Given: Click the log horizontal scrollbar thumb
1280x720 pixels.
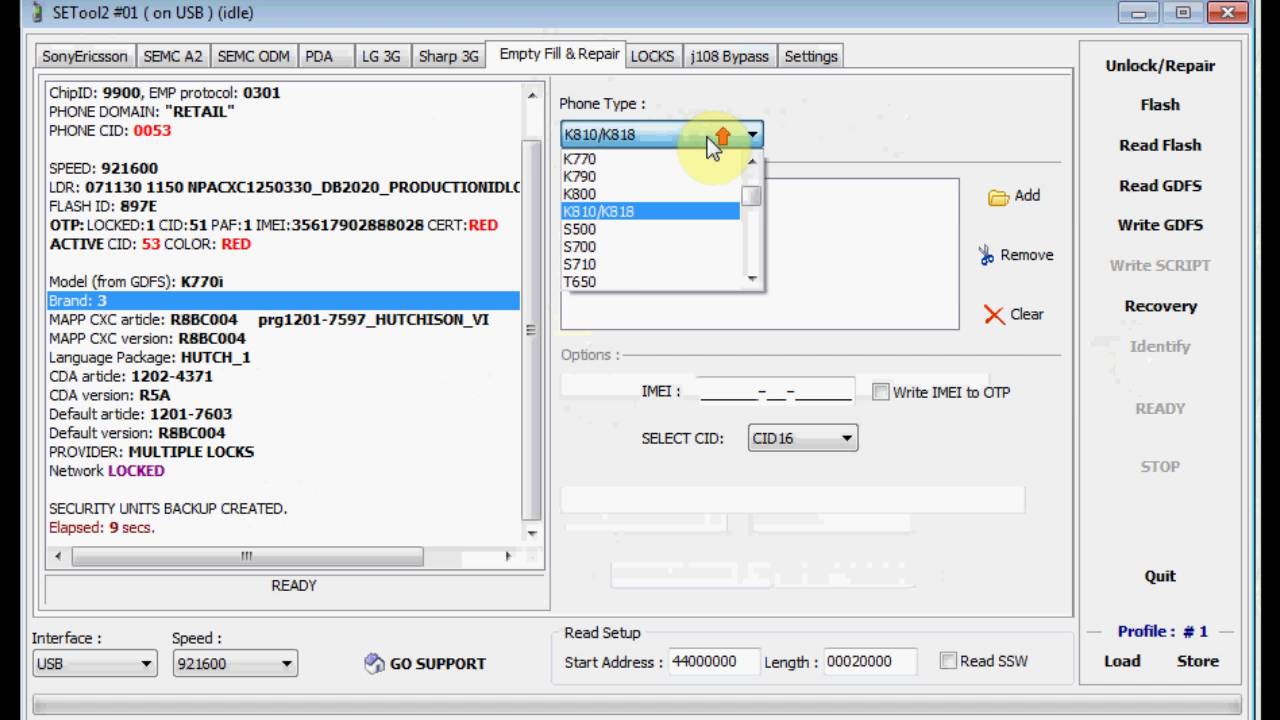Looking at the screenshot, I should point(247,556).
